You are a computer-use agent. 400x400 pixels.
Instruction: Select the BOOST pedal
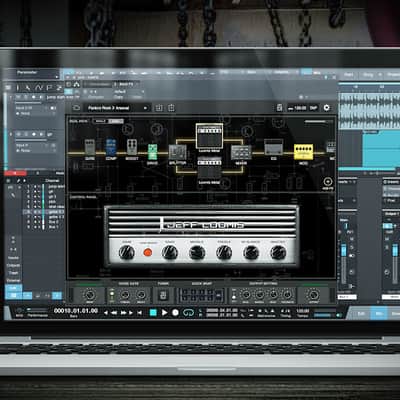pos(132,147)
